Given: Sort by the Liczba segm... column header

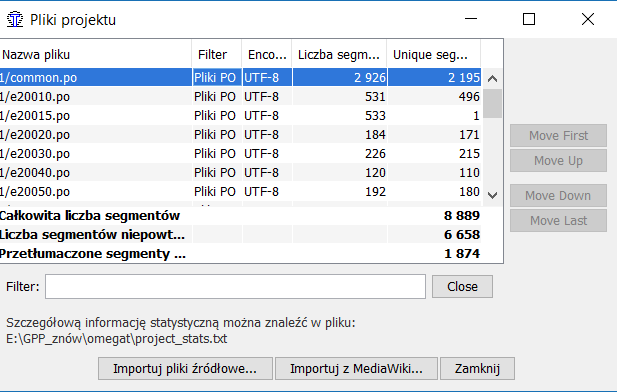Looking at the screenshot, I should click(x=339, y=54).
